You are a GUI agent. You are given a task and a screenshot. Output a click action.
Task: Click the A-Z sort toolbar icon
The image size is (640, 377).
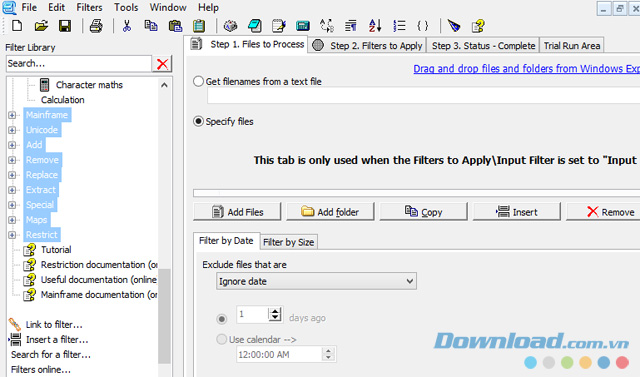point(375,26)
